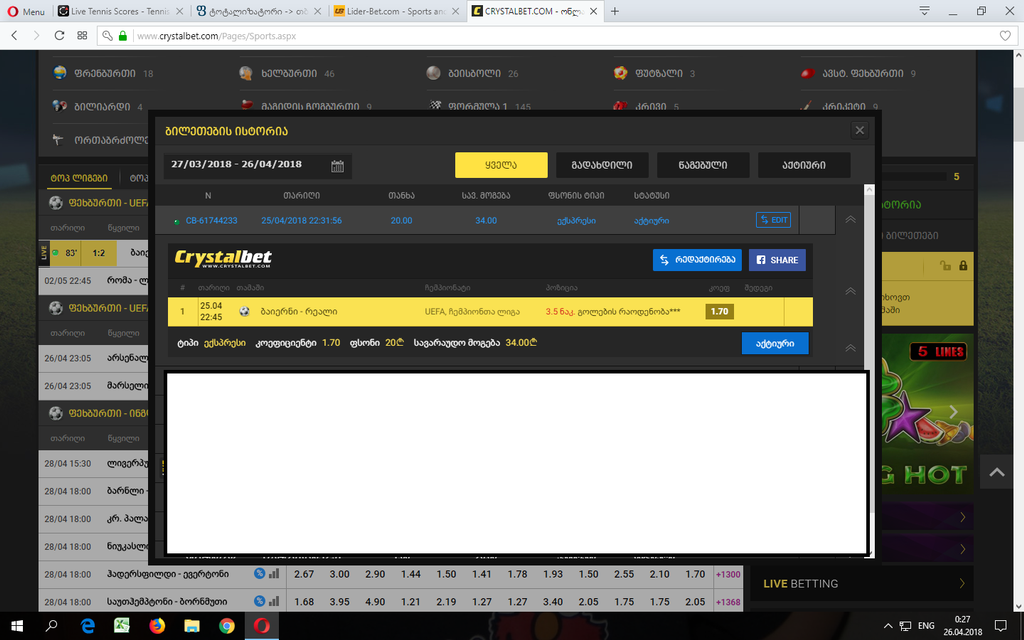Open the ფუტზალი sport category

(658, 73)
